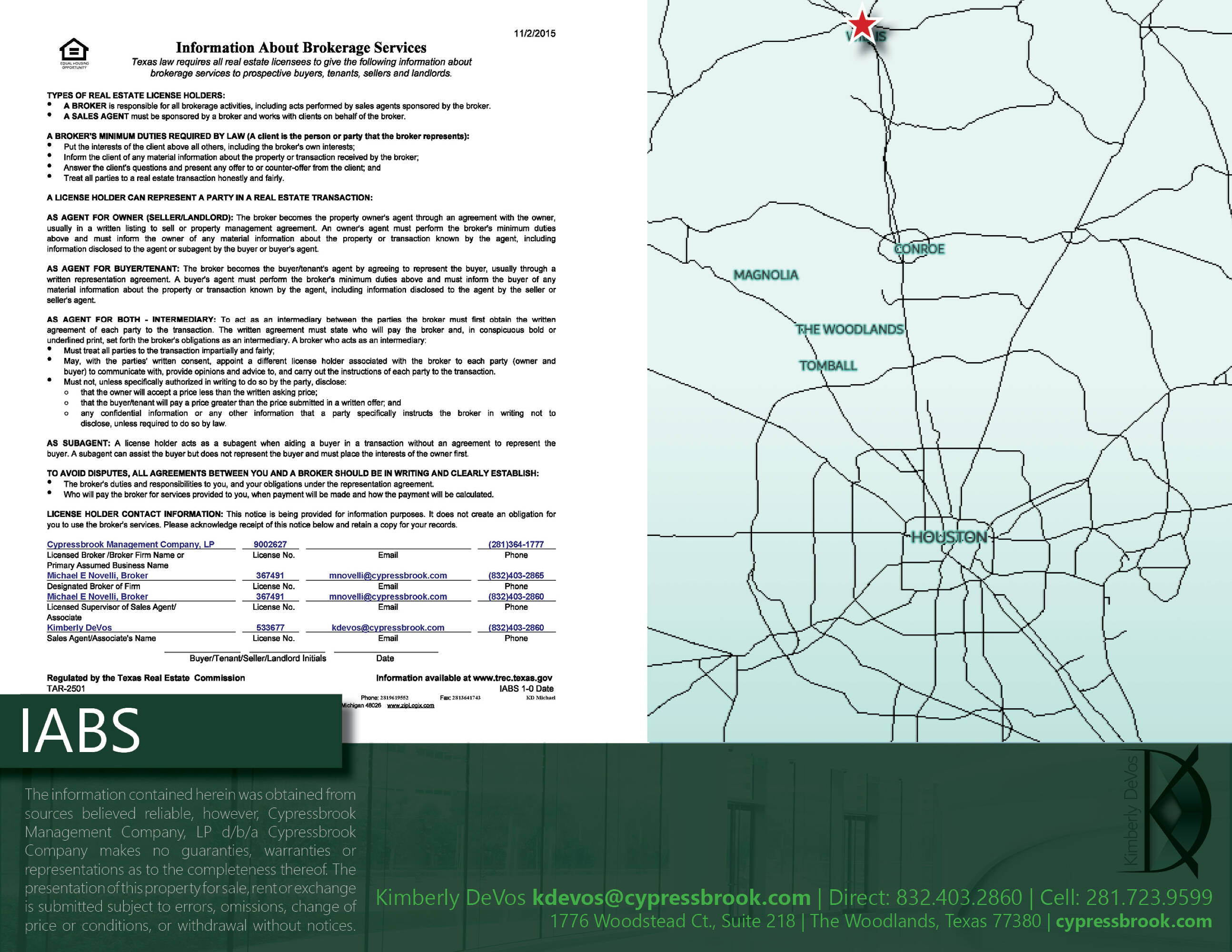Click the first mnovelli@cypressbrook.com email link
The height and width of the screenshot is (952, 1232).
pyautogui.click(x=387, y=575)
